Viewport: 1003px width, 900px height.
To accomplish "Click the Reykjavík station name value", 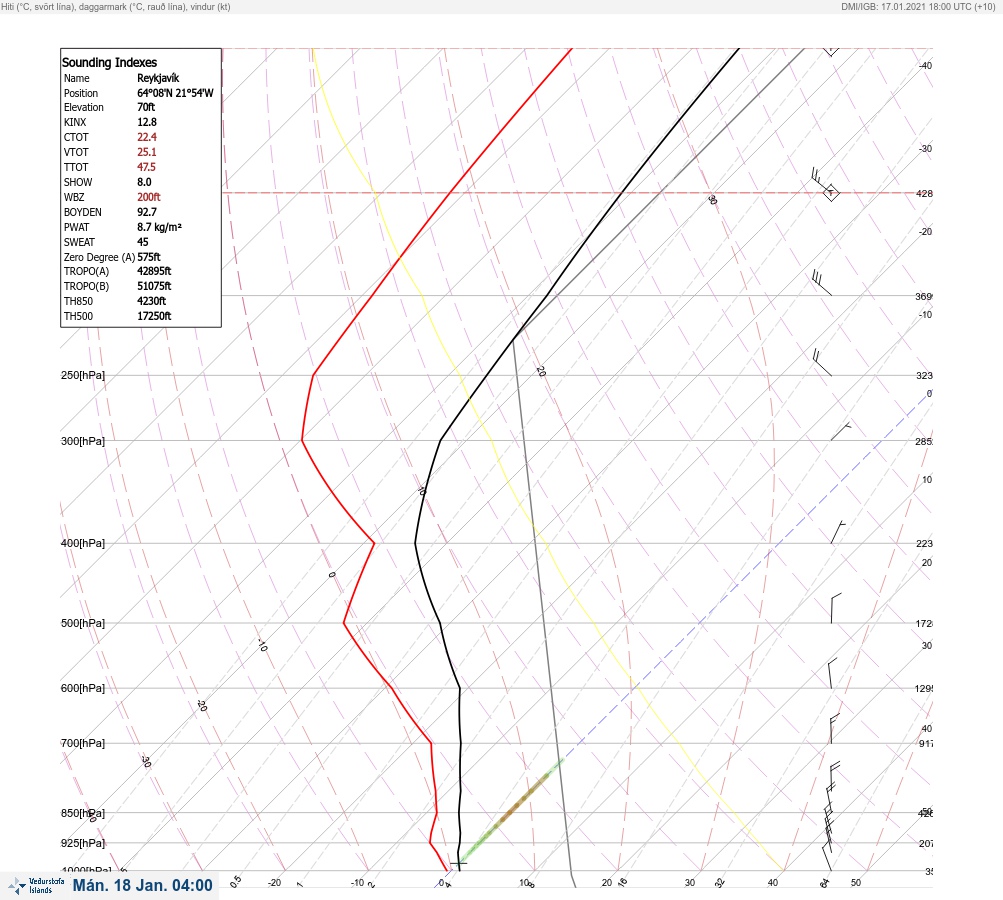I will click(x=158, y=78).
